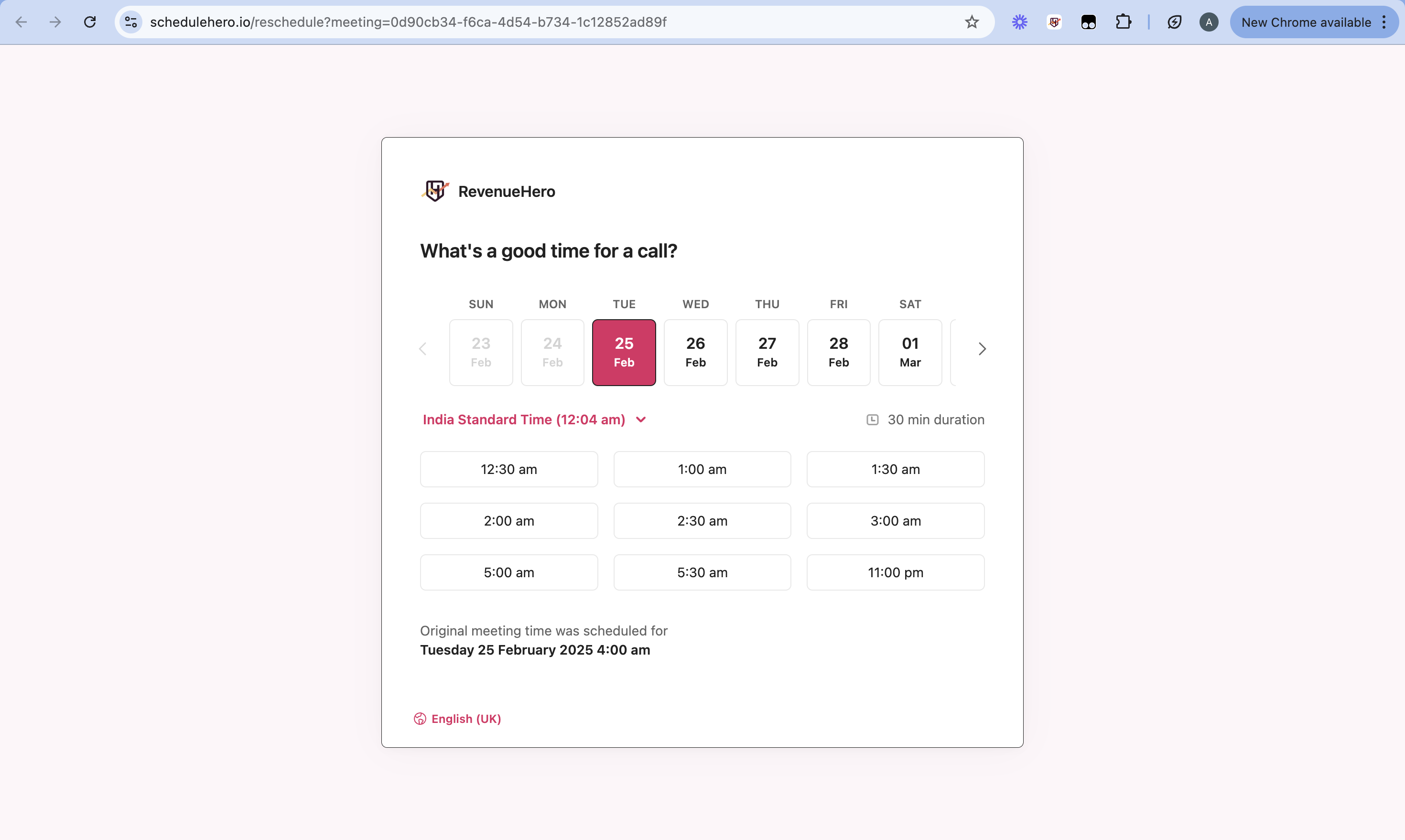Show next week's dates with the right chevron
The image size is (1405, 840).
982,349
